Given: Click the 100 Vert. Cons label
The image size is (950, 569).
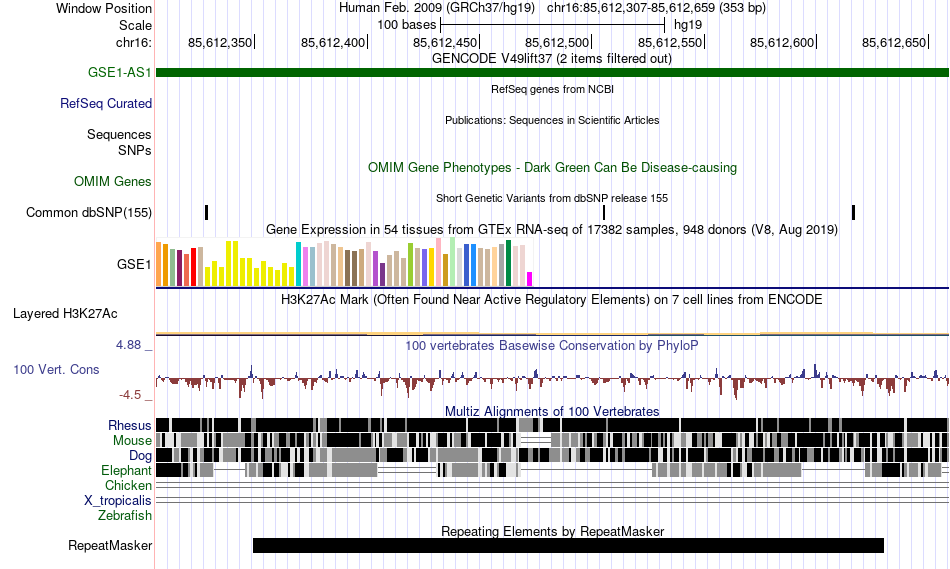Looking at the screenshot, I should pos(56,370).
